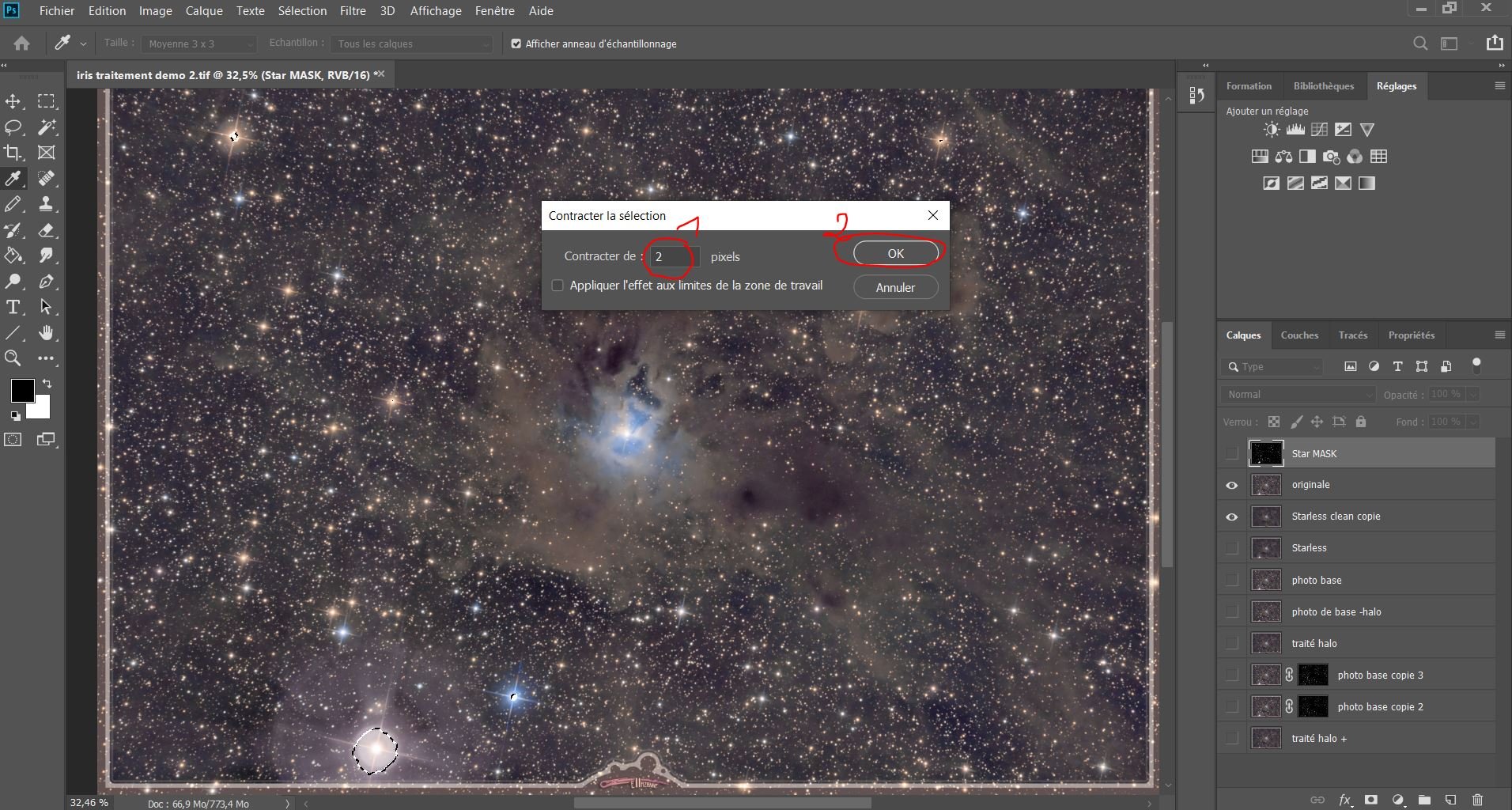Open the Sélection menu

pyautogui.click(x=302, y=11)
